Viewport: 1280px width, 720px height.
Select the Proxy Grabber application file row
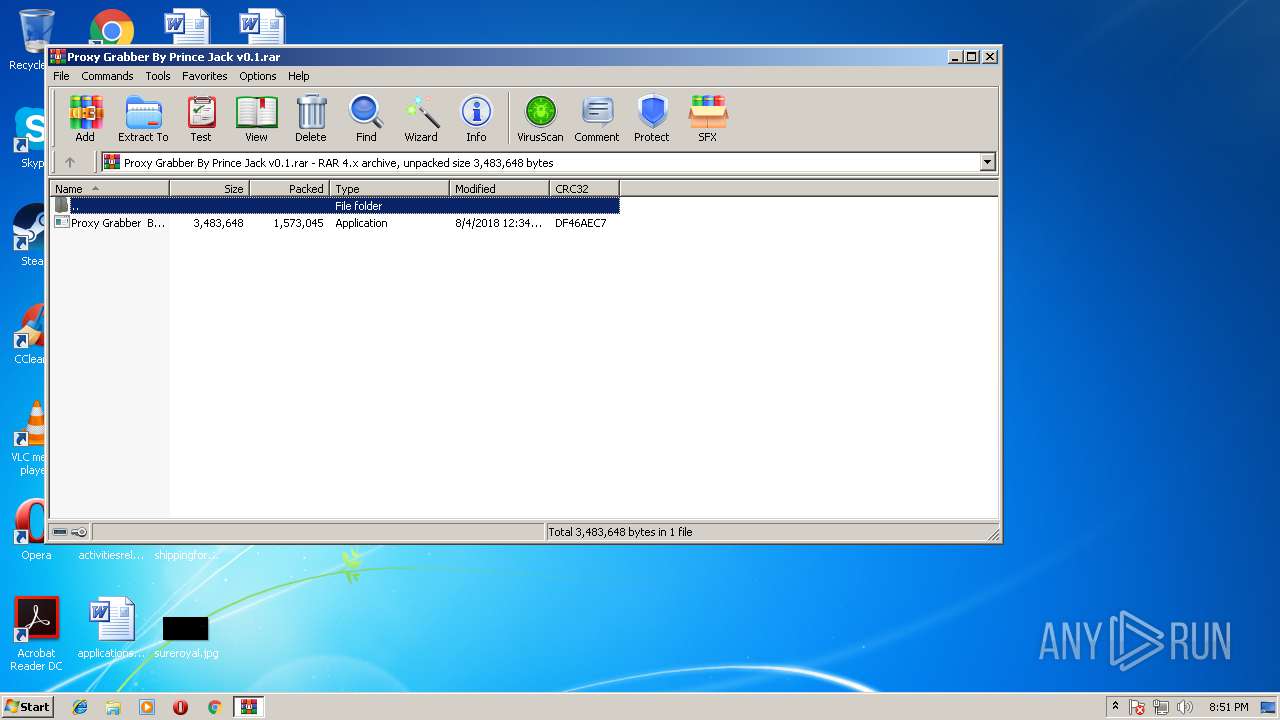335,223
